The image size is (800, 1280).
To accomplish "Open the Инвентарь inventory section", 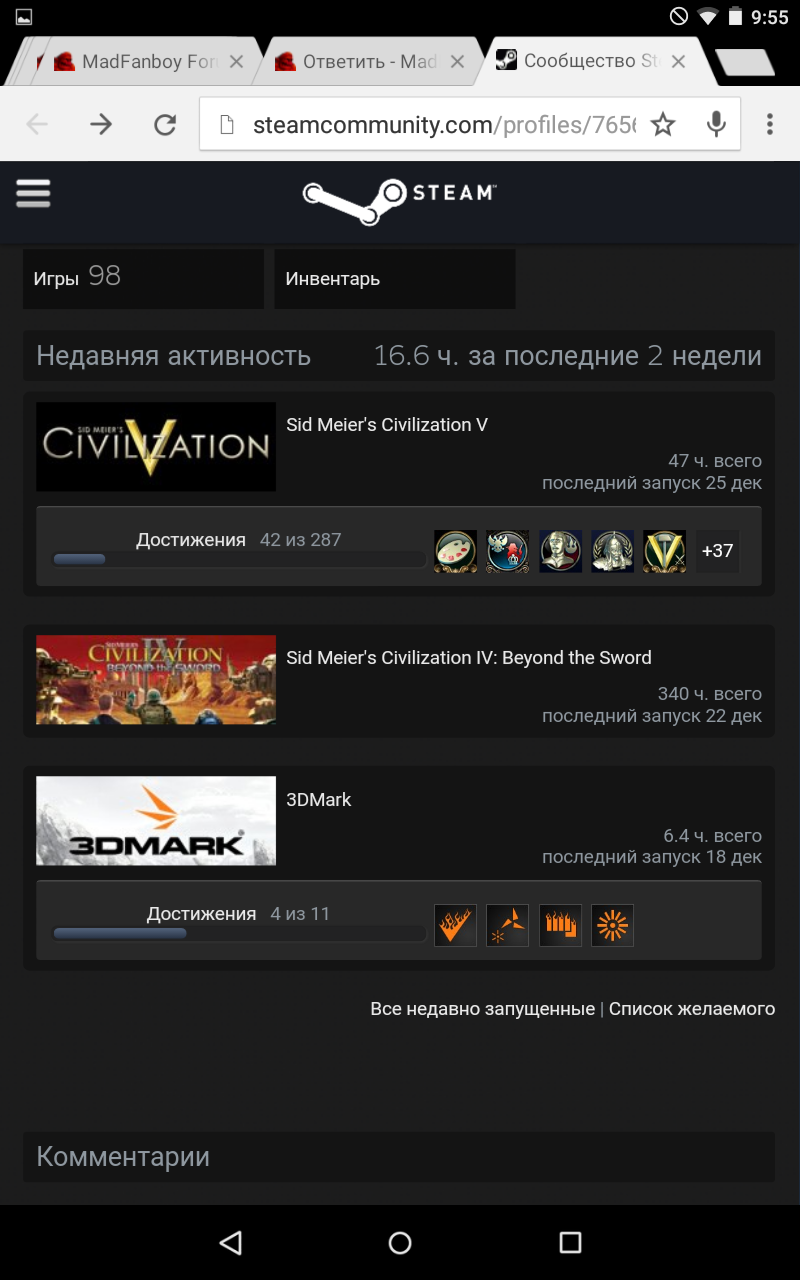I will pos(395,279).
